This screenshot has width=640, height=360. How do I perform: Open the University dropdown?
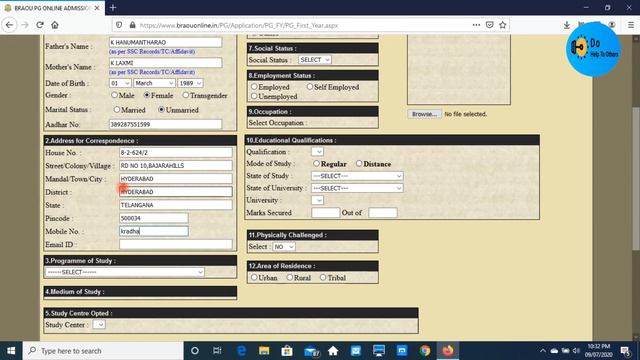click(318, 200)
